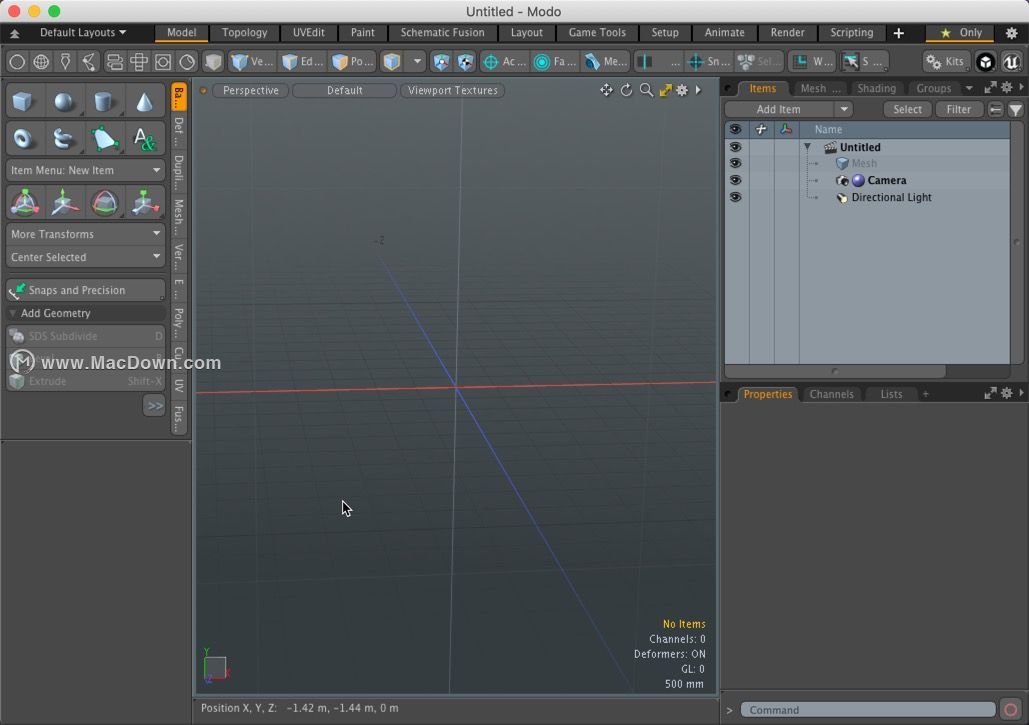This screenshot has width=1029, height=725.
Task: Select Edges selection mode
Action: 302,62
